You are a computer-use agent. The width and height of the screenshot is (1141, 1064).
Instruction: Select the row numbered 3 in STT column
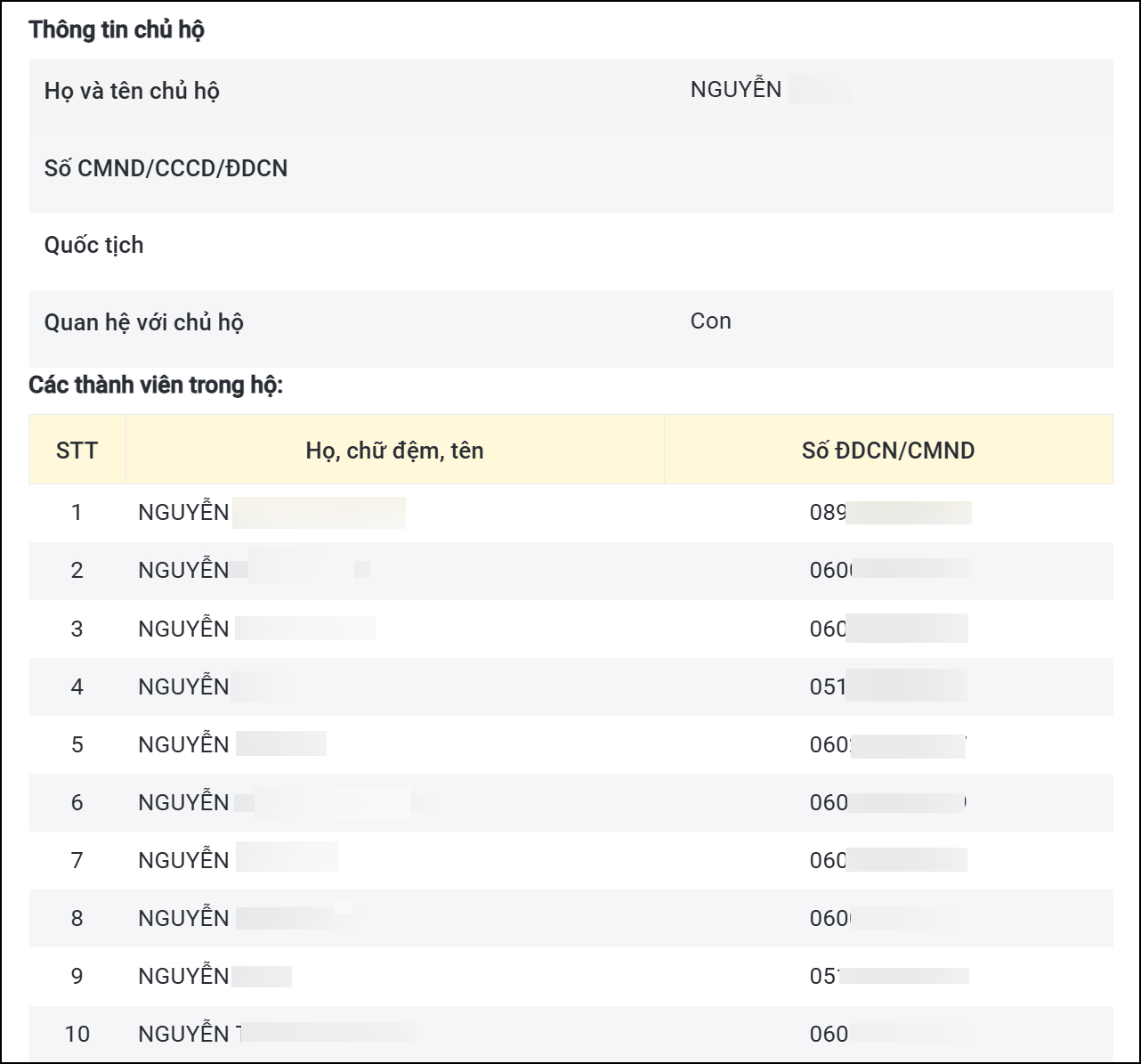click(x=570, y=629)
